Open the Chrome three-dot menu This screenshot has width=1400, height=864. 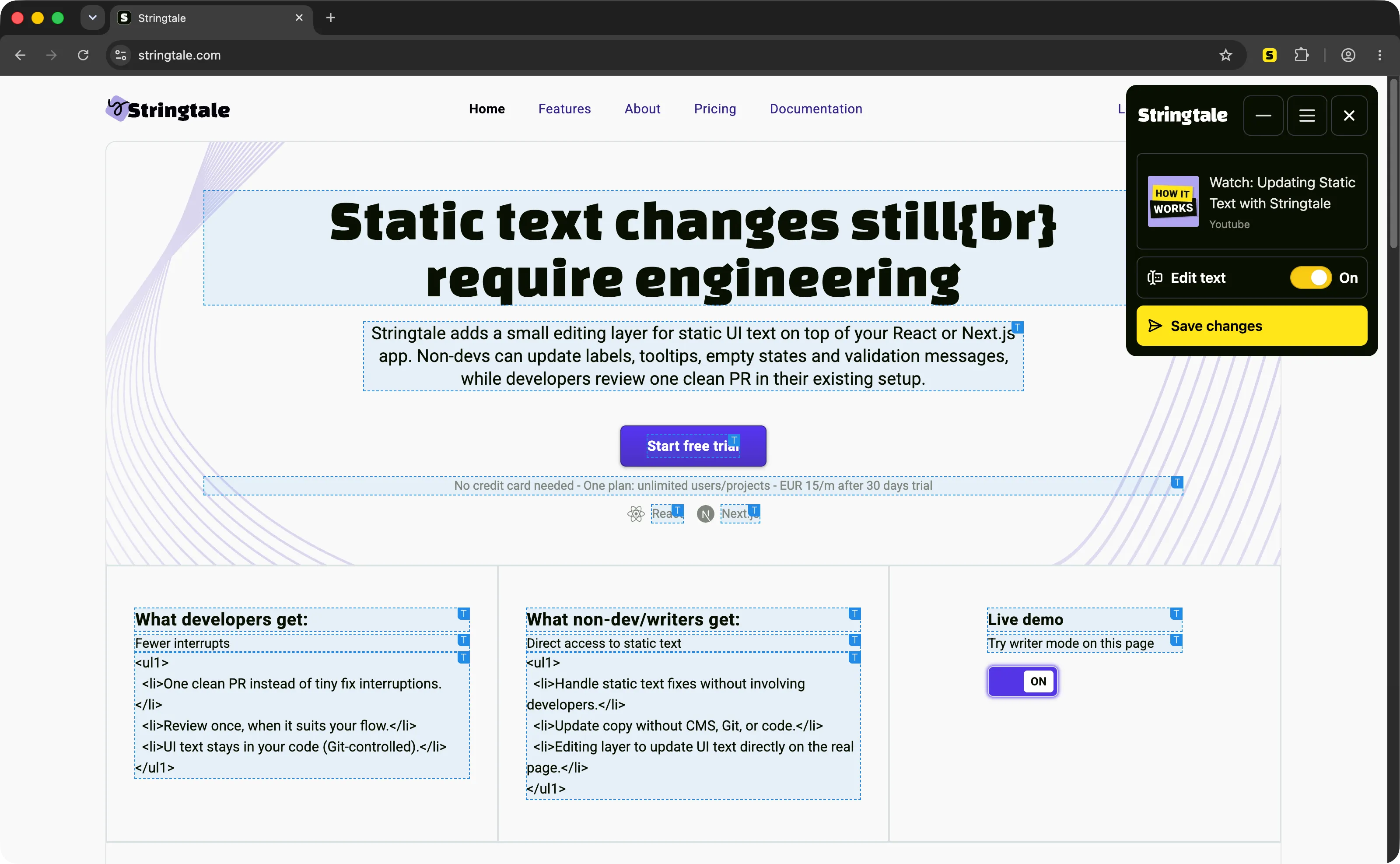pos(1379,55)
